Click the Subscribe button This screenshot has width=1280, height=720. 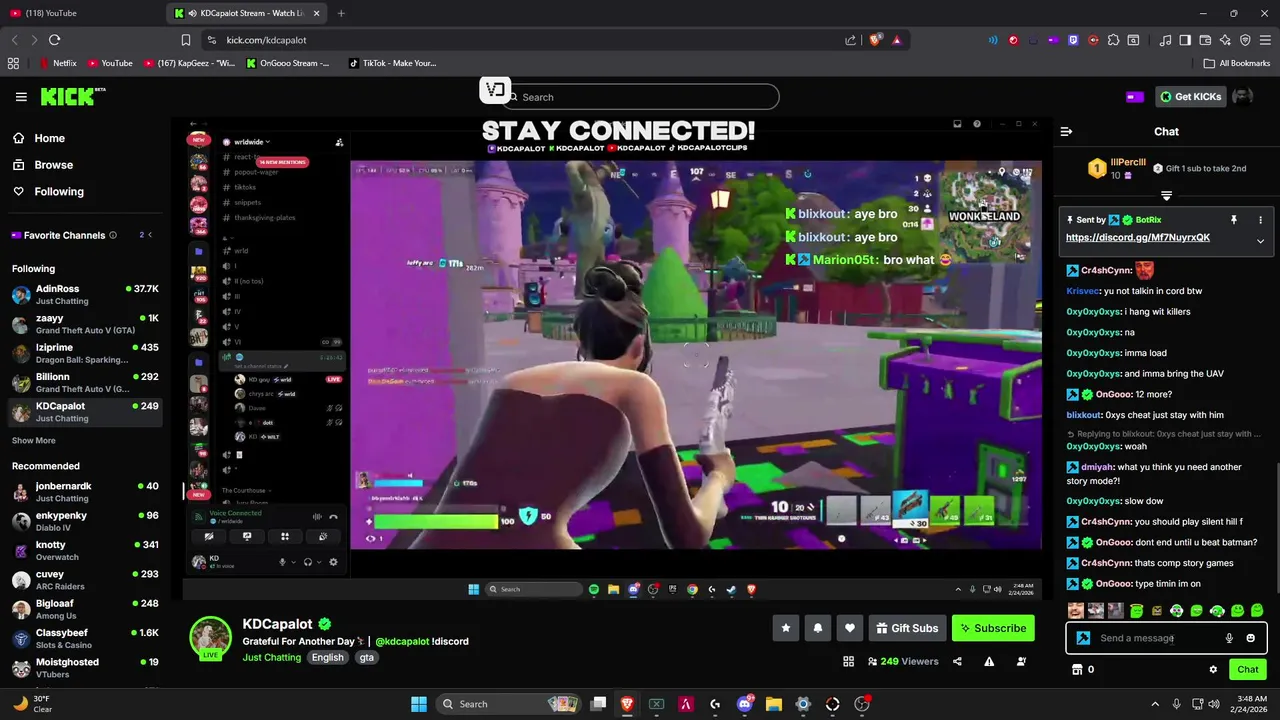tap(993, 628)
